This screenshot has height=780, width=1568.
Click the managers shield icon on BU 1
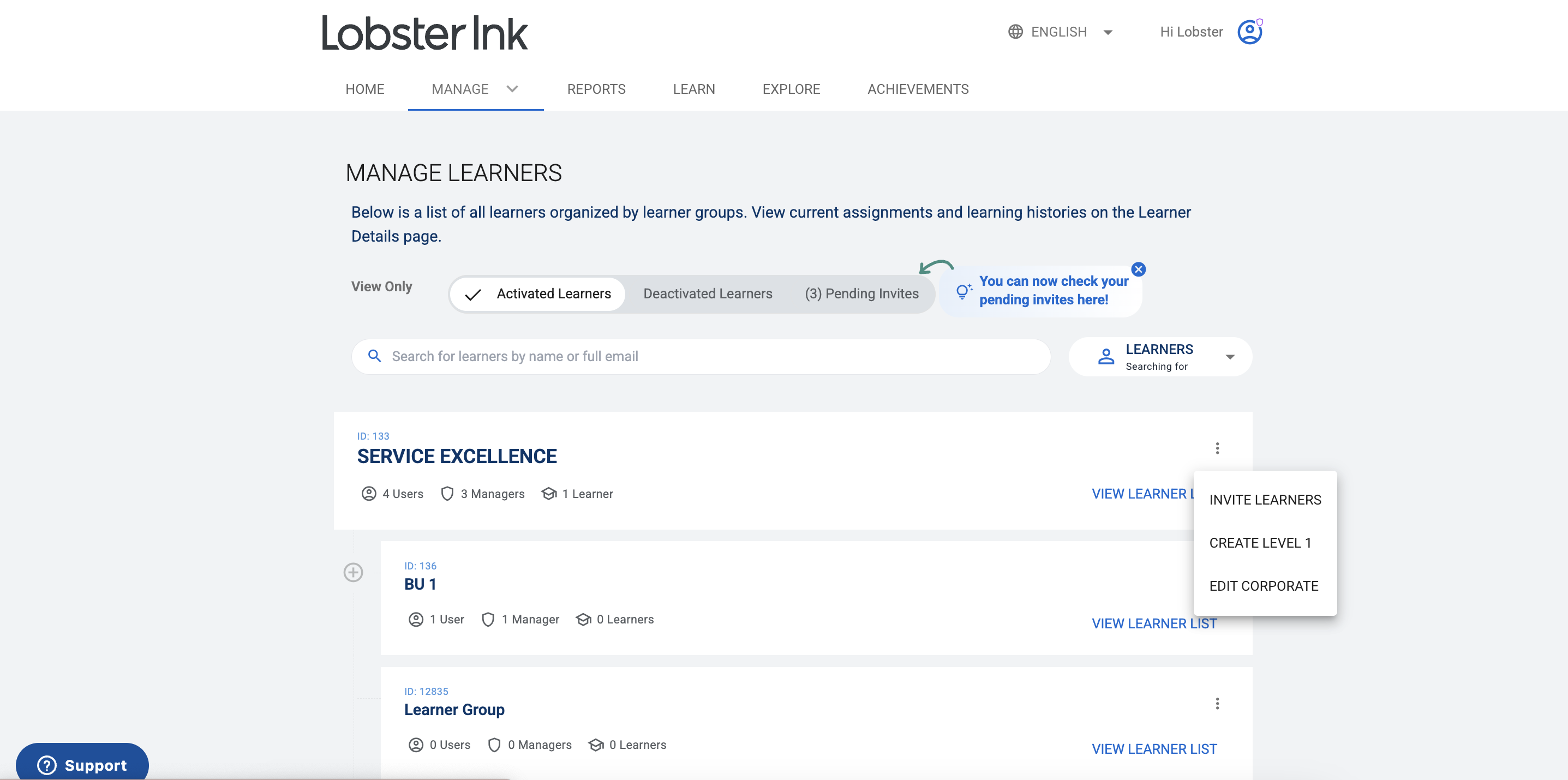tap(488, 619)
